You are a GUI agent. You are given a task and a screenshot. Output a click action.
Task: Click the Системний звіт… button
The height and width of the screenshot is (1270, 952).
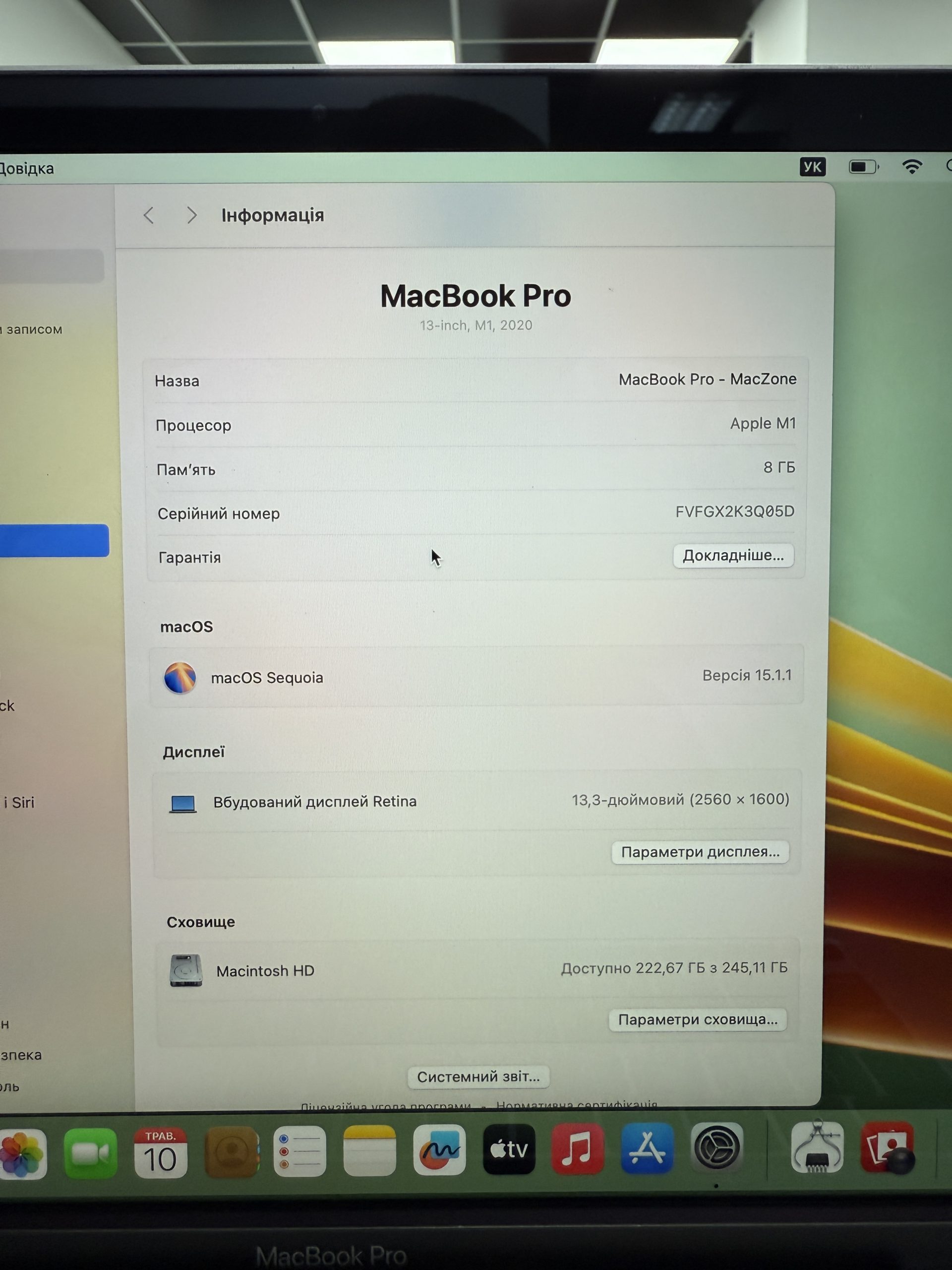tap(478, 1077)
